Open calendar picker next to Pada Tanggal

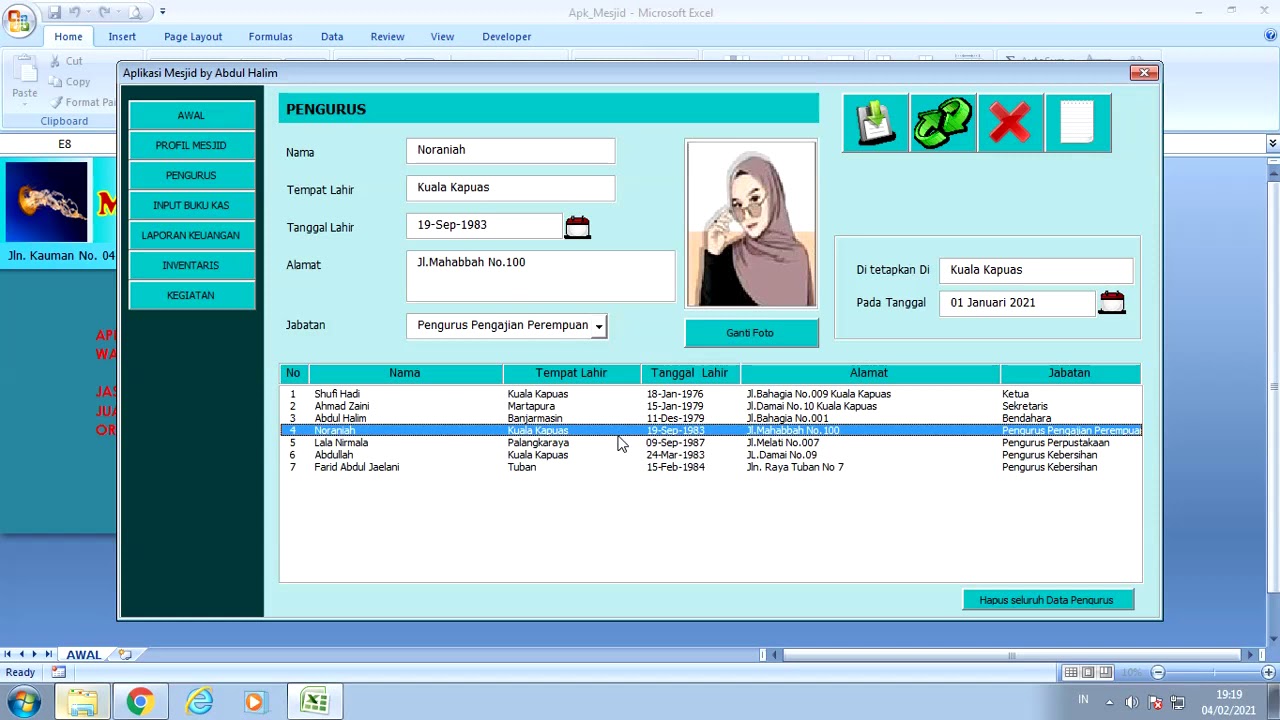pyautogui.click(x=1111, y=303)
